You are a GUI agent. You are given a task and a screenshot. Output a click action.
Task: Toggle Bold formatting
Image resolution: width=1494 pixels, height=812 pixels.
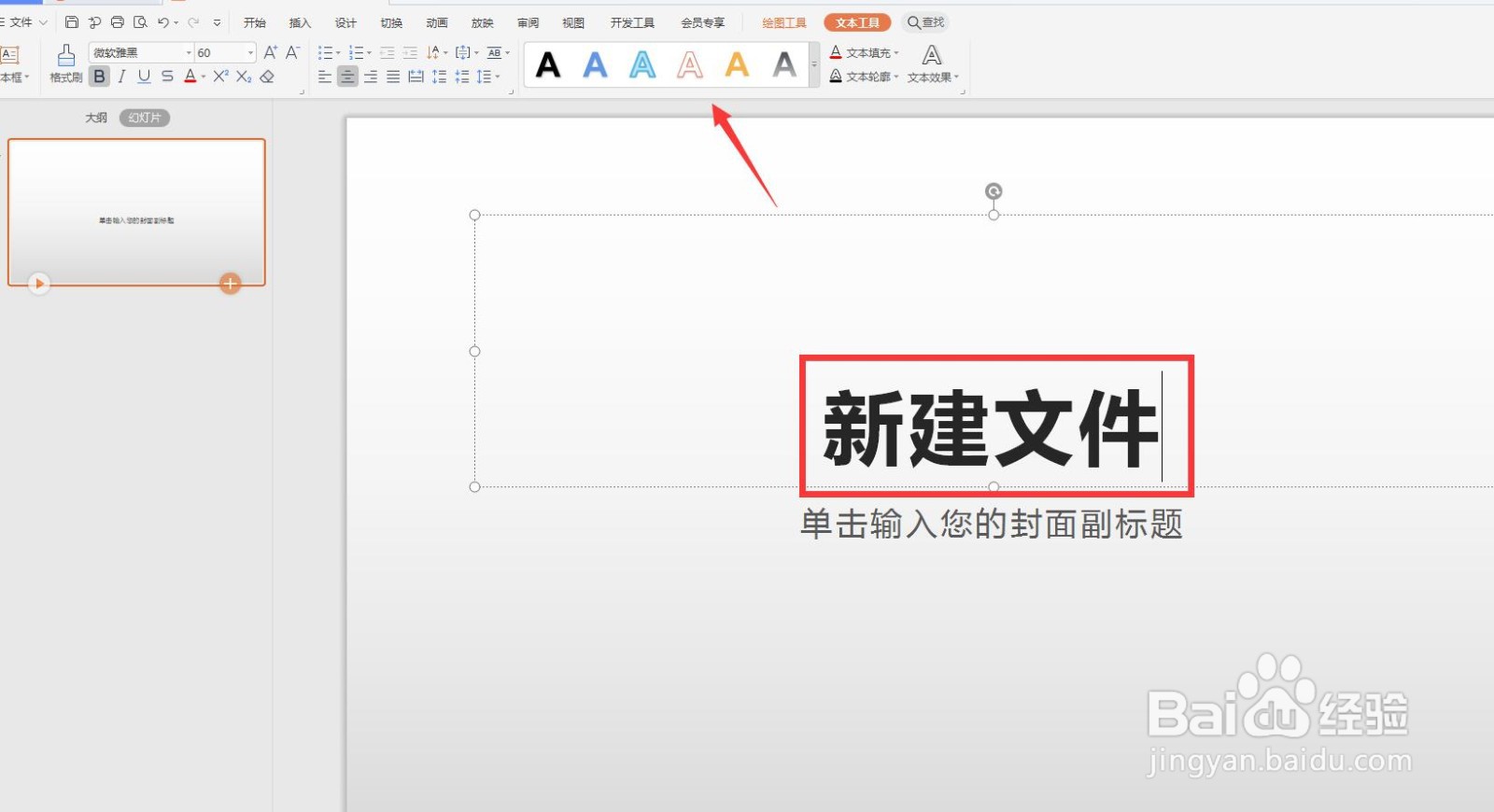[99, 77]
